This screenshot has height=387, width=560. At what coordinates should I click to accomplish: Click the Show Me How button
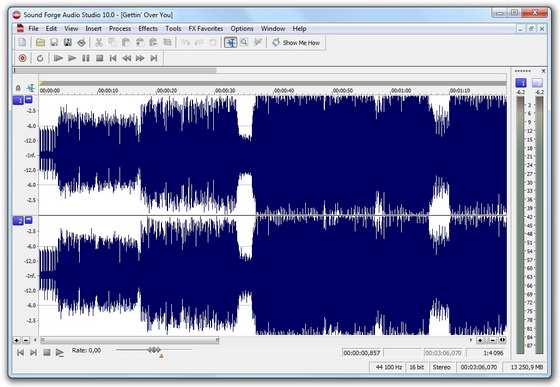click(x=296, y=42)
